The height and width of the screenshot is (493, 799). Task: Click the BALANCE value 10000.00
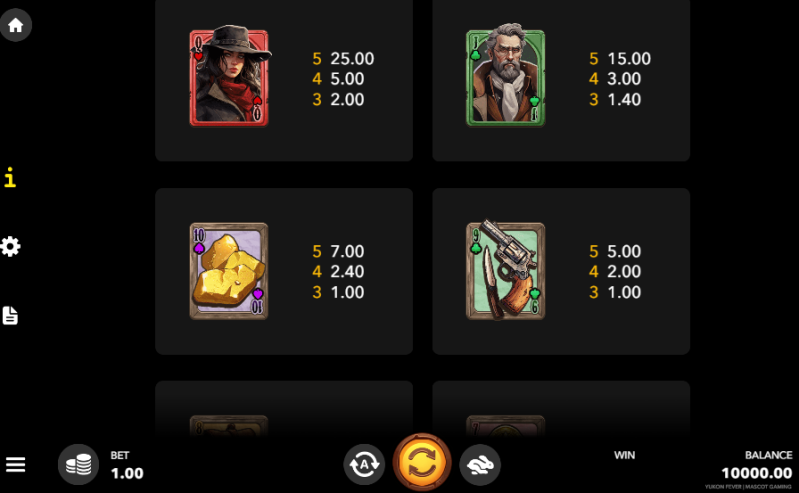pos(757,474)
